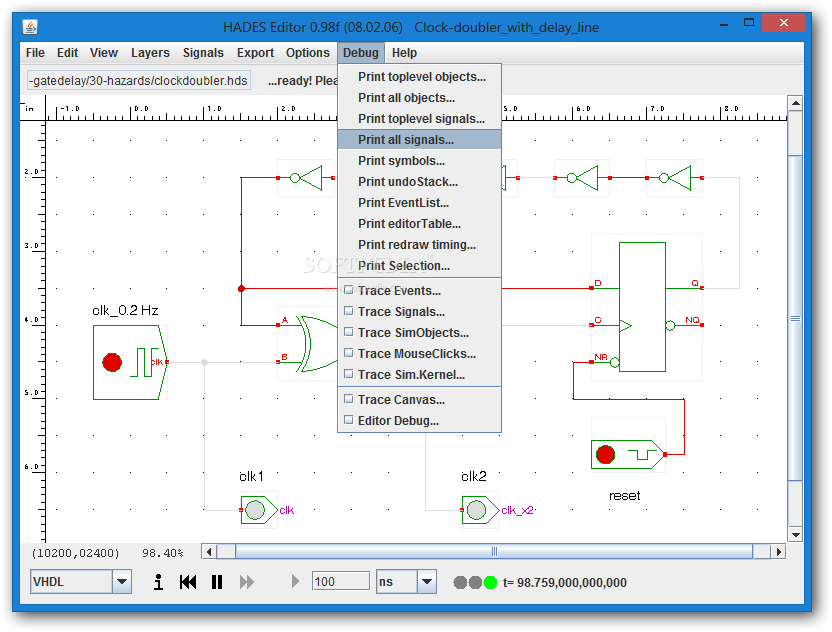Open the ns time unit dropdown

[427, 582]
